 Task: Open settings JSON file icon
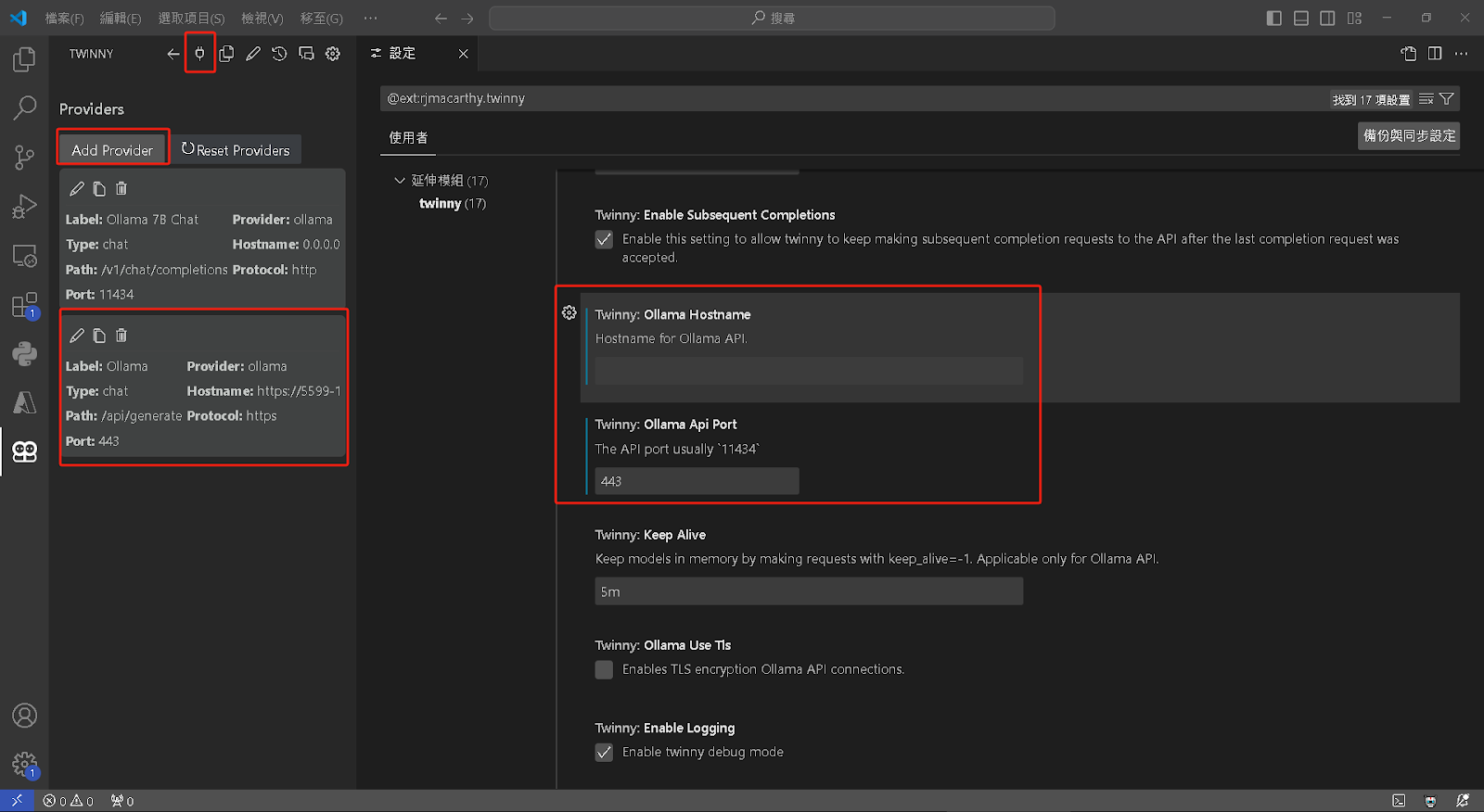pyautogui.click(x=1409, y=54)
